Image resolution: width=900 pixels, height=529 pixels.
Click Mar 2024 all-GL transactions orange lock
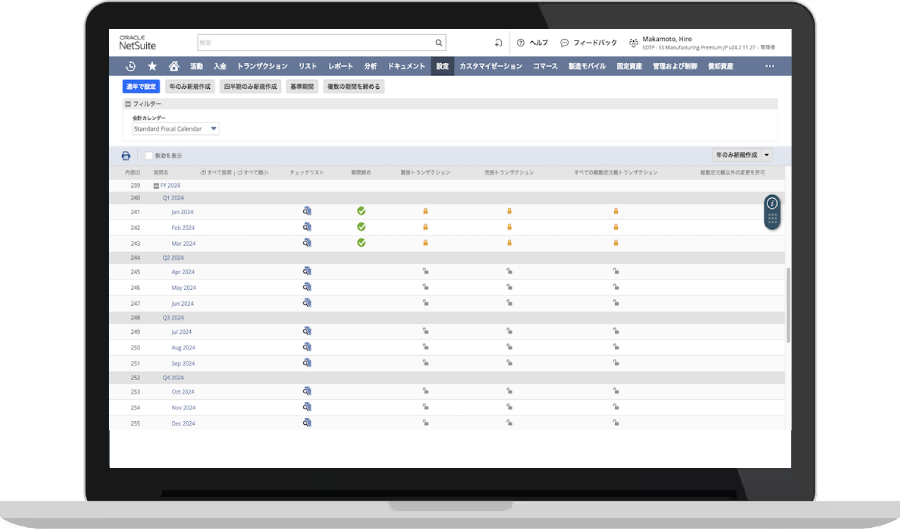616,243
